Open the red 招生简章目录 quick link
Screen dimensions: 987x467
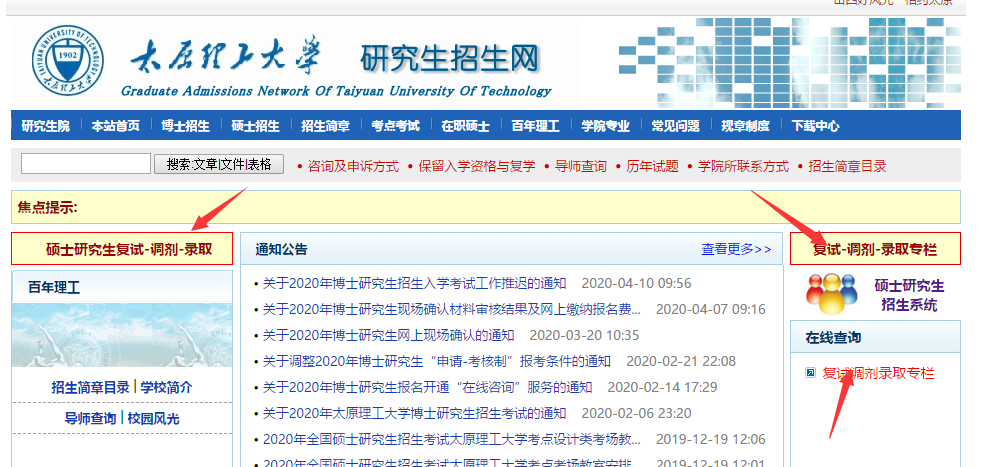847,167
